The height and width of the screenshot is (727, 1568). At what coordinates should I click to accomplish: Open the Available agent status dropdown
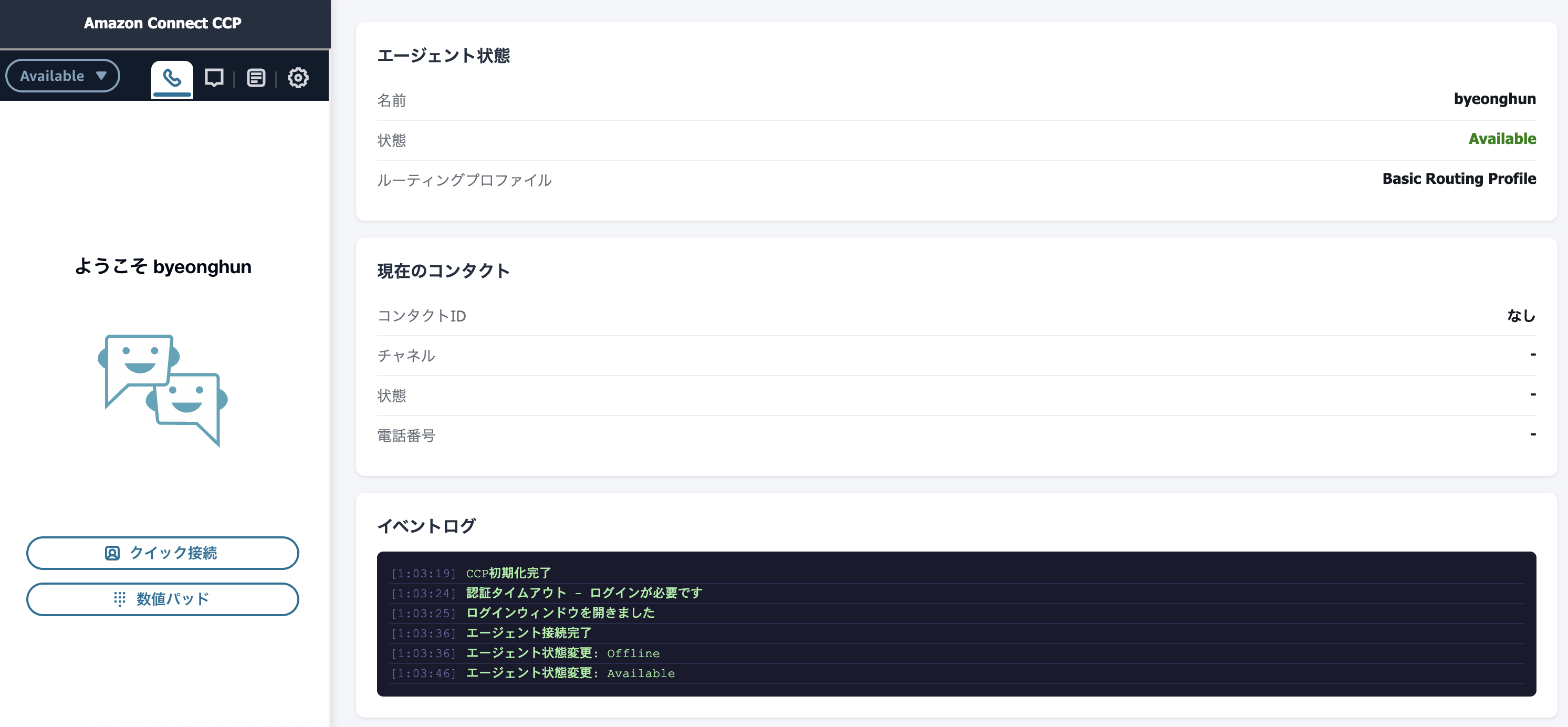click(62, 75)
